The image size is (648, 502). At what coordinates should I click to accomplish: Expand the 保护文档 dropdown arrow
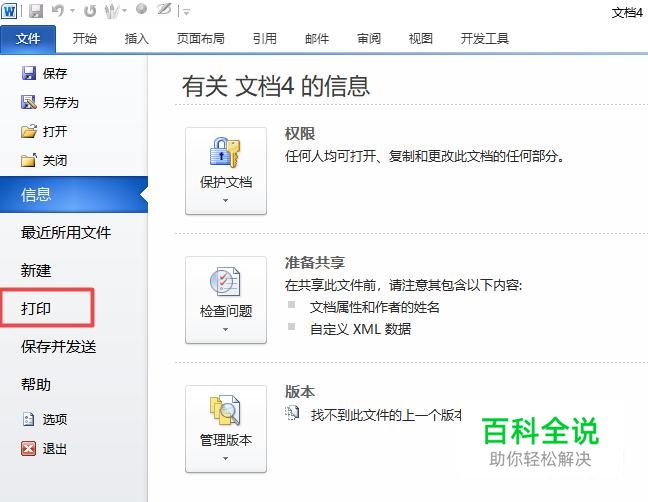tap(226, 200)
